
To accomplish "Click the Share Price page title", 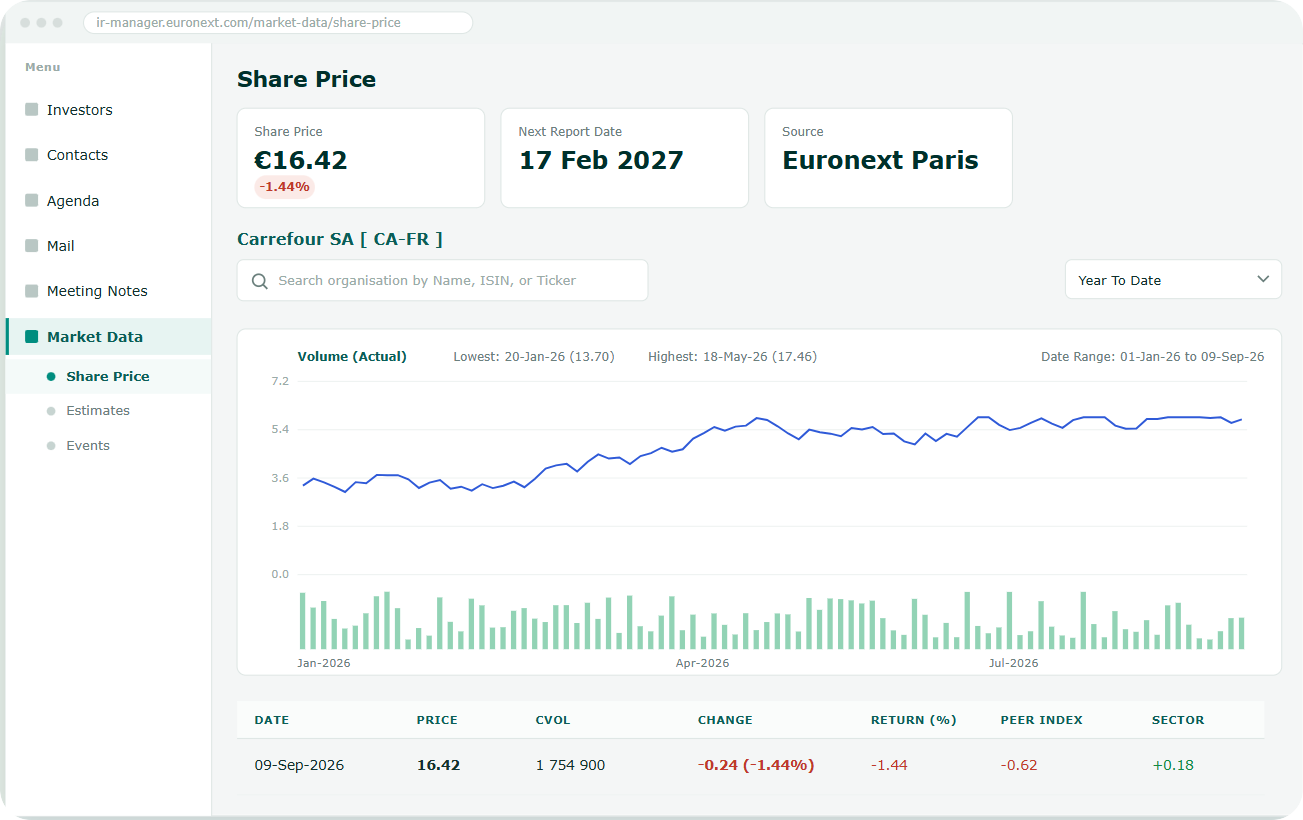I will coord(306,80).
